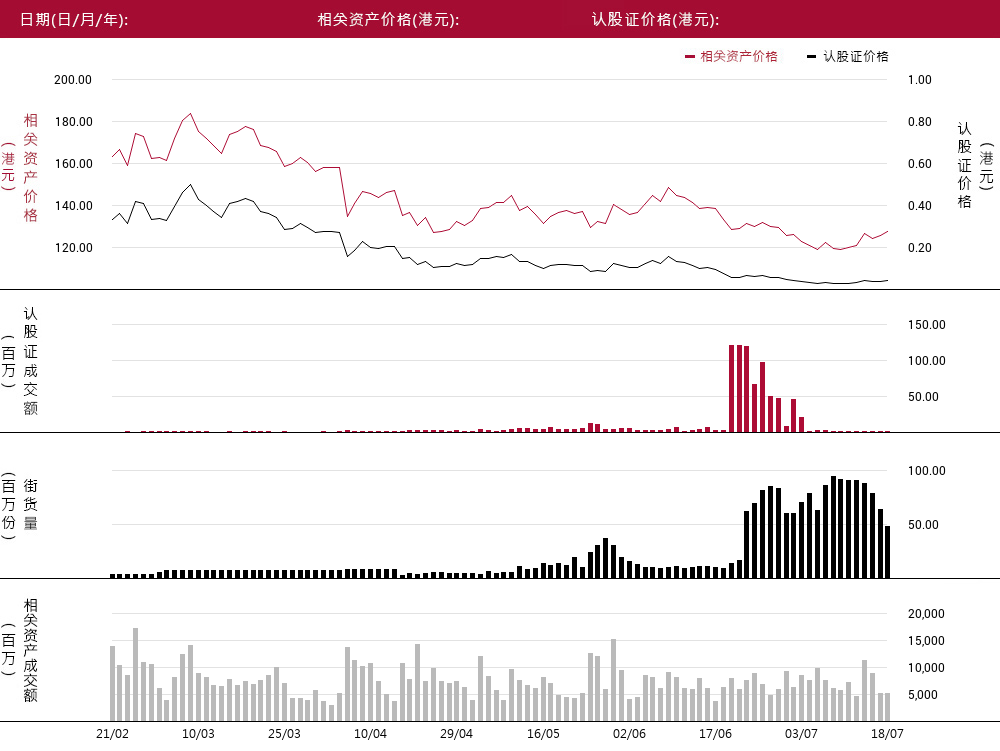Click the 29/04 date tick label
This screenshot has width=1000, height=751.
(457, 734)
